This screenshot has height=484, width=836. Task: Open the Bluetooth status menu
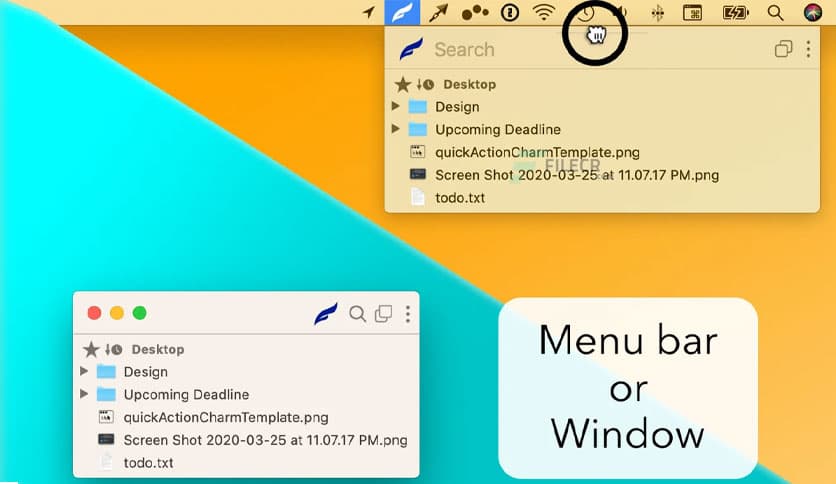(657, 13)
